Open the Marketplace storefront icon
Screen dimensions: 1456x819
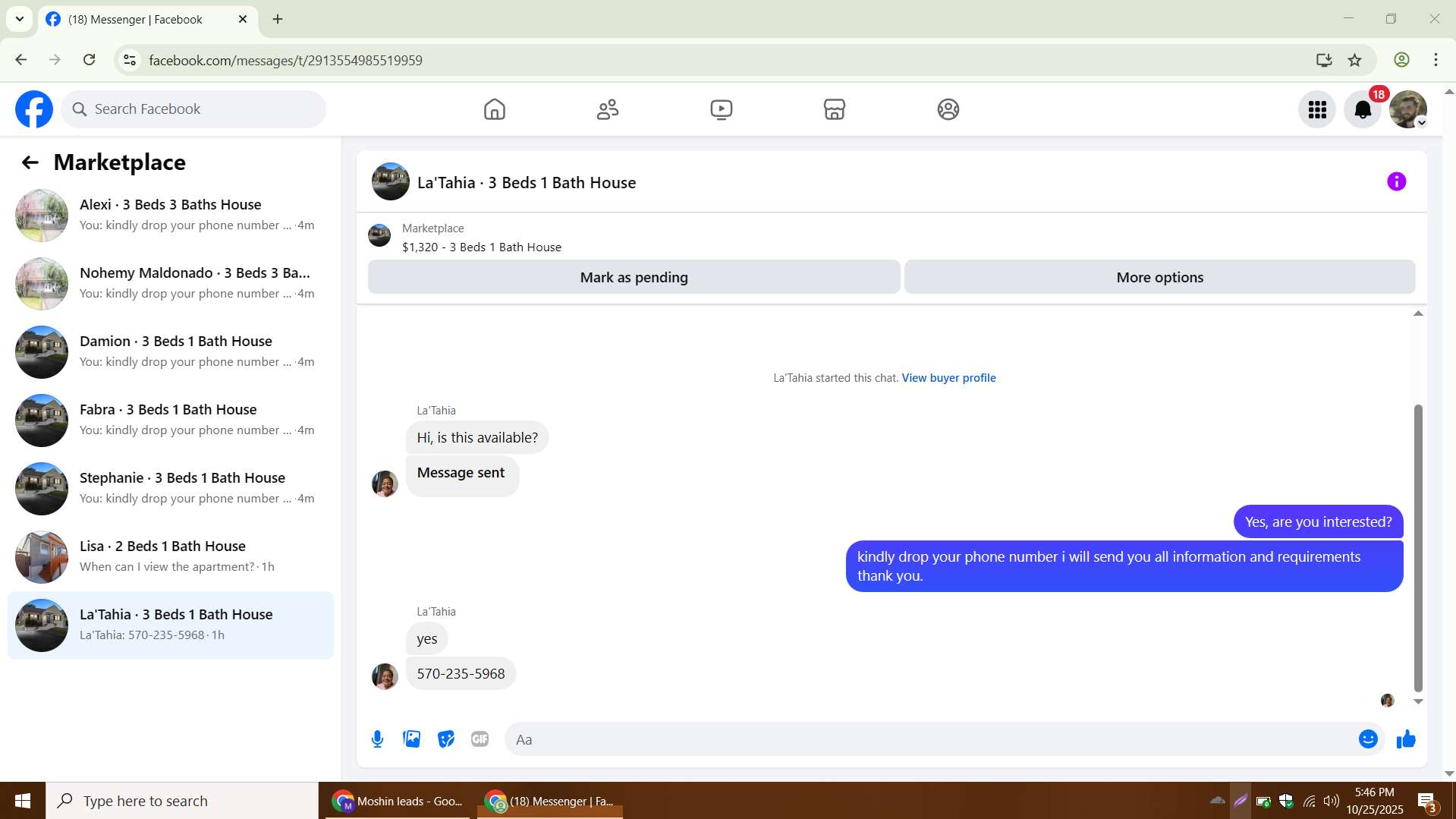click(835, 109)
